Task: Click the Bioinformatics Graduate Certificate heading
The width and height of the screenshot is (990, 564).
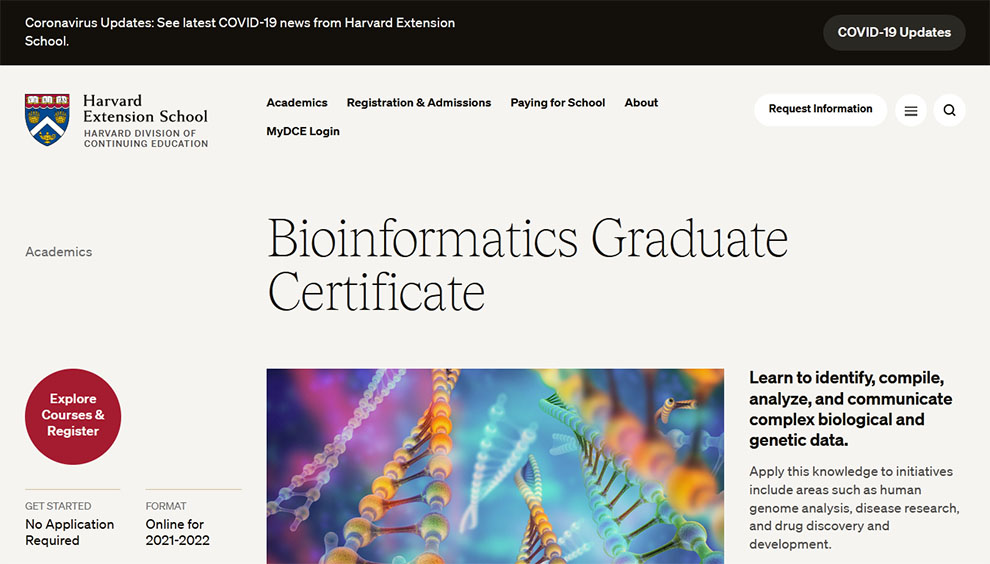Action: pos(528,265)
